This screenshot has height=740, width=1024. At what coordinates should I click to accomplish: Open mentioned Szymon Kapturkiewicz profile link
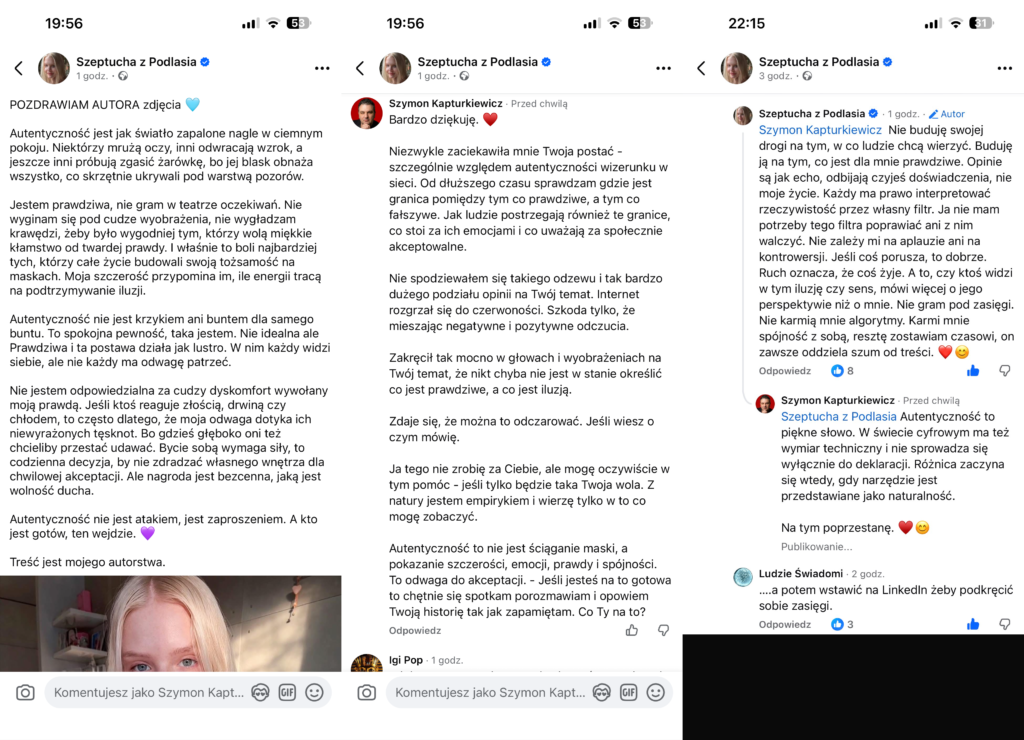point(820,130)
